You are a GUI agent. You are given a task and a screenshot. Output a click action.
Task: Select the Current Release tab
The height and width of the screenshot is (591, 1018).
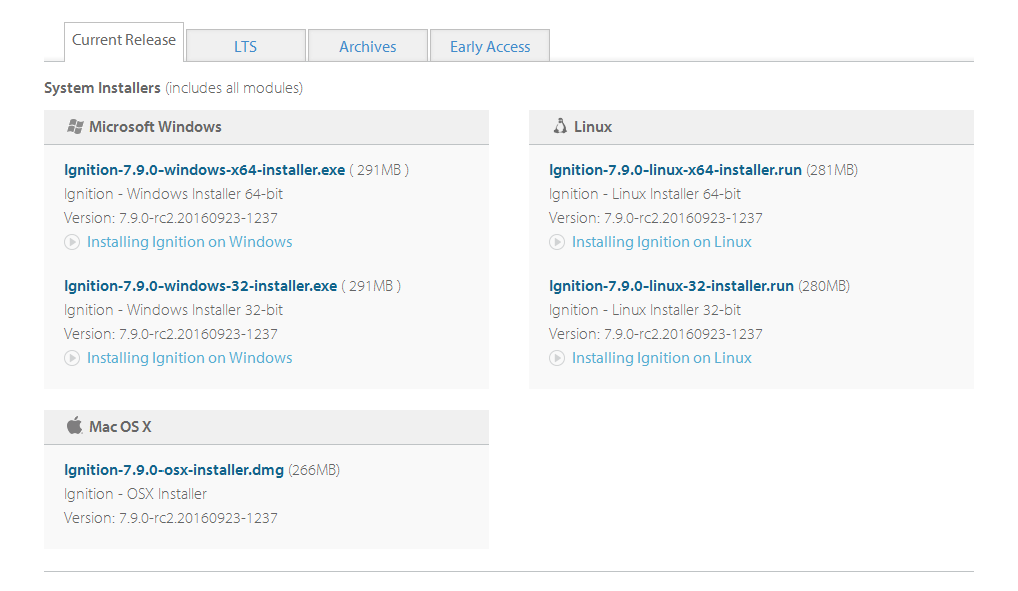pos(124,41)
